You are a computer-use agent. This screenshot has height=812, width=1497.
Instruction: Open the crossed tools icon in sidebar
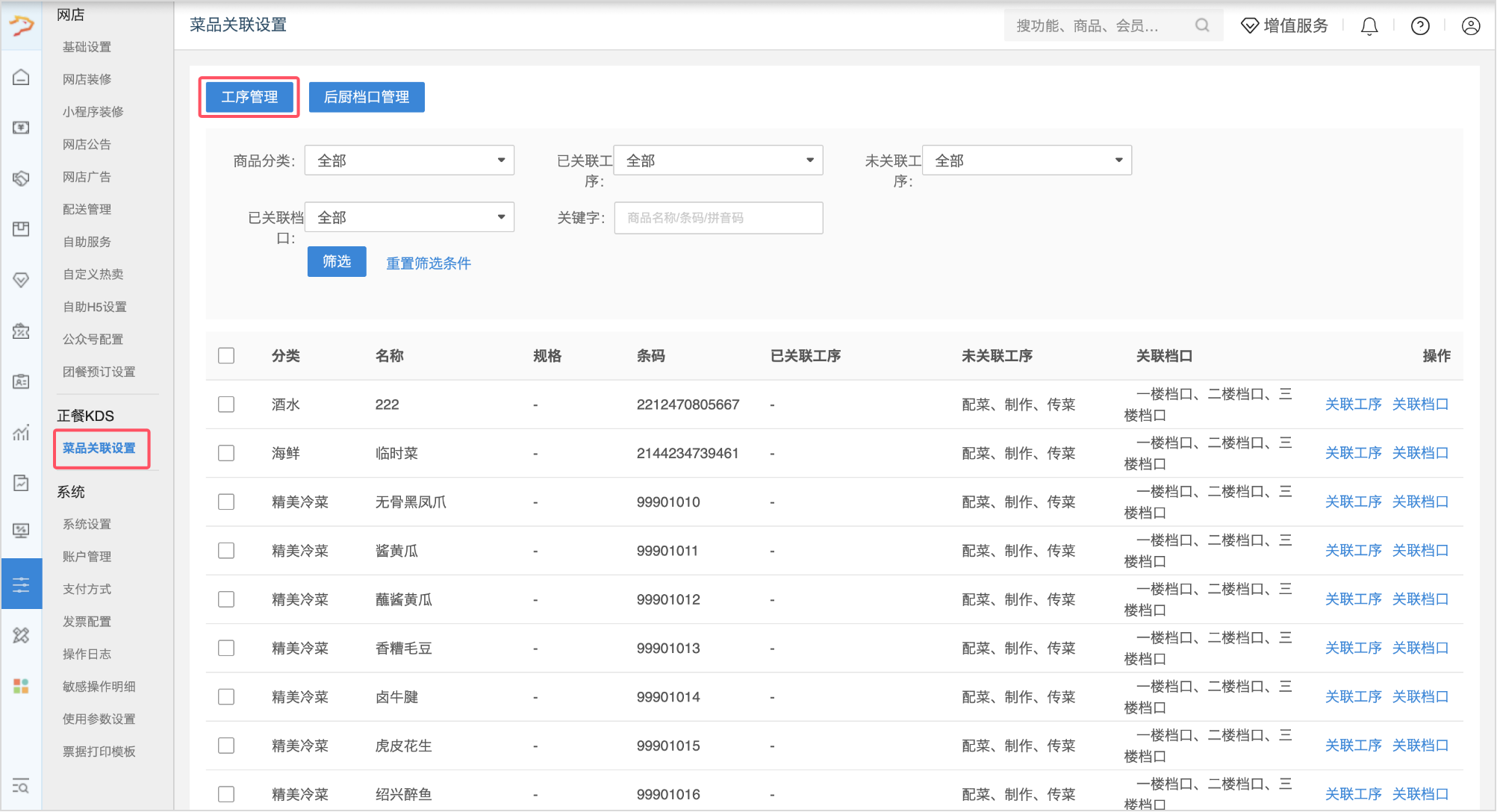[21, 635]
